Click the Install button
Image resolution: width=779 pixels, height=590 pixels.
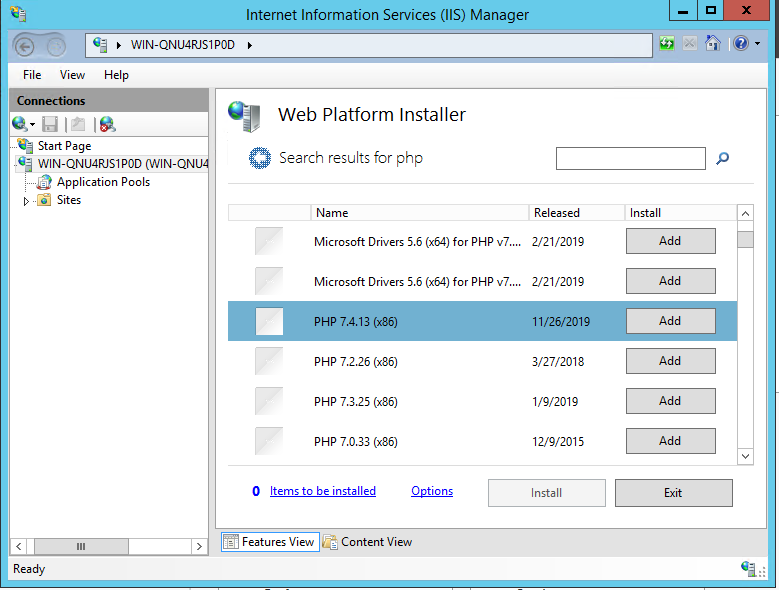click(x=546, y=493)
